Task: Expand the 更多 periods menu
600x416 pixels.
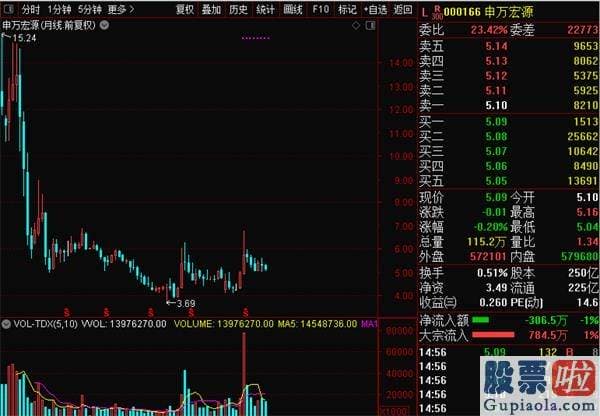Action: pos(120,9)
